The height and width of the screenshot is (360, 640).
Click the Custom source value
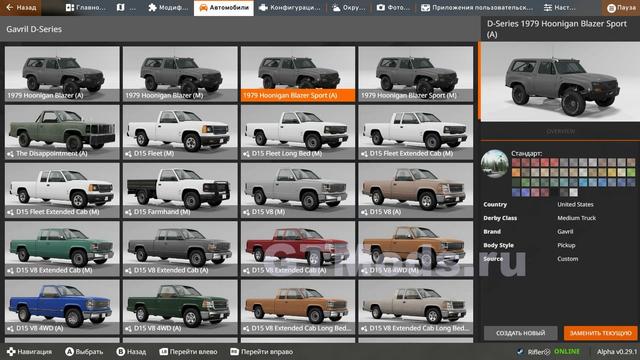pyautogui.click(x=567, y=259)
